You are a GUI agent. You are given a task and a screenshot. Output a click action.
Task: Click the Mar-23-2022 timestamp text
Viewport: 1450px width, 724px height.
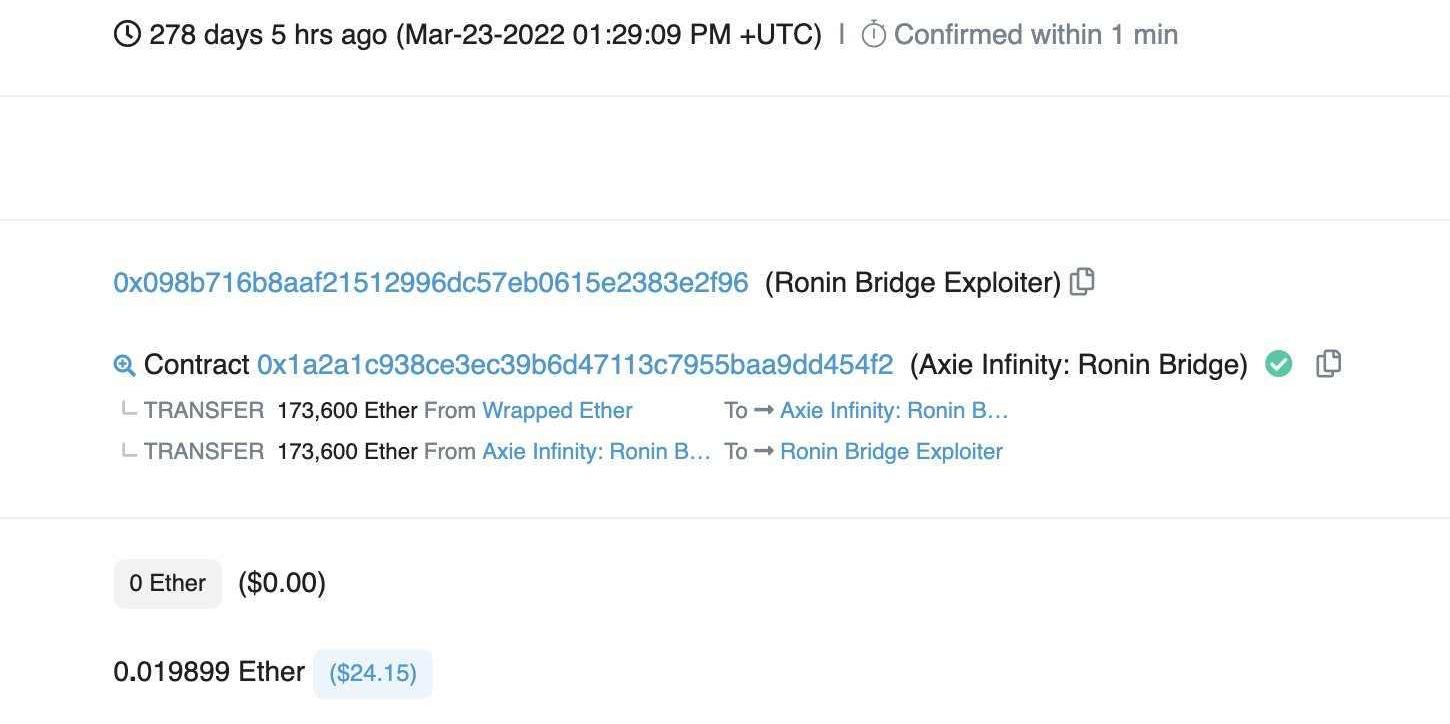[609, 35]
